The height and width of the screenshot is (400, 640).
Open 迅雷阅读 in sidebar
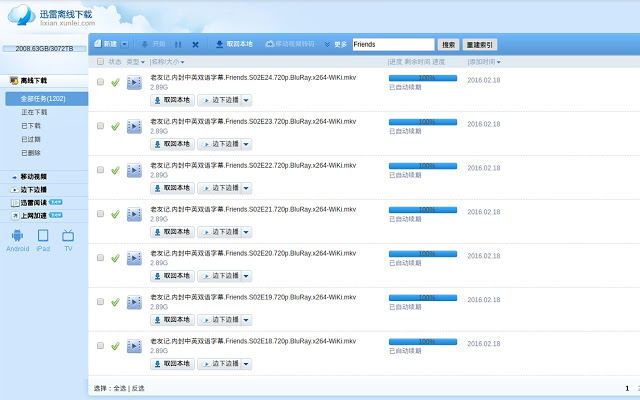coord(44,203)
